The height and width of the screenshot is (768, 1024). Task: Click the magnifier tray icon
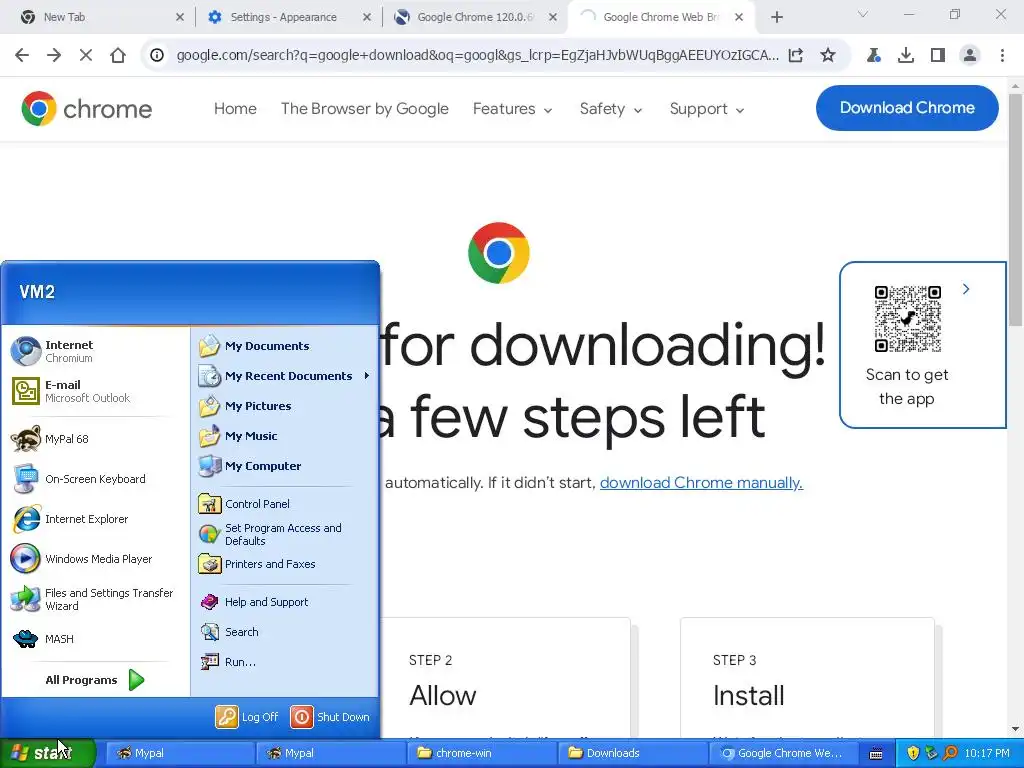click(x=950, y=754)
